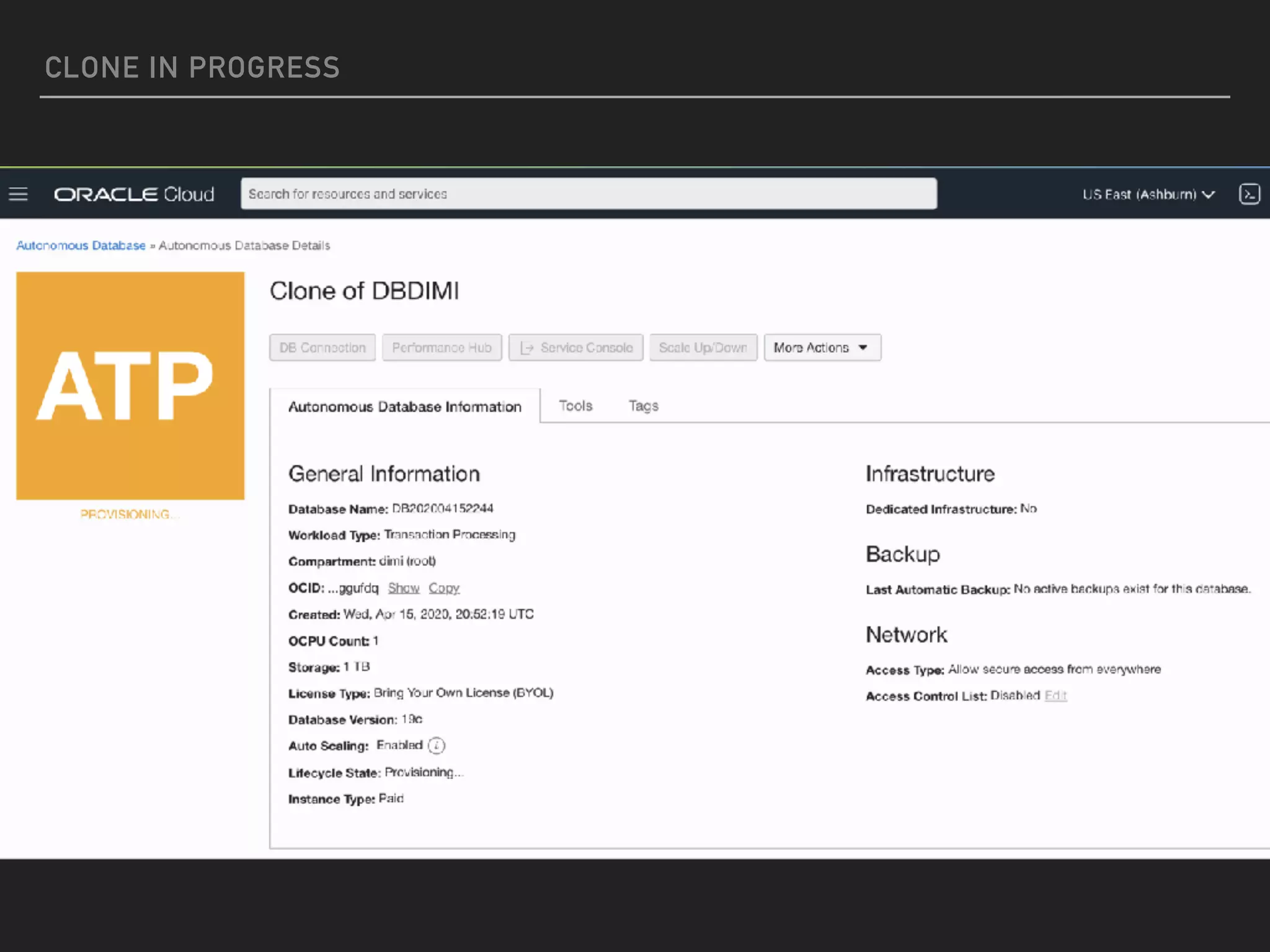The height and width of the screenshot is (952, 1270).
Task: Go to Autonomous Database breadcrumb link
Action: [81, 245]
